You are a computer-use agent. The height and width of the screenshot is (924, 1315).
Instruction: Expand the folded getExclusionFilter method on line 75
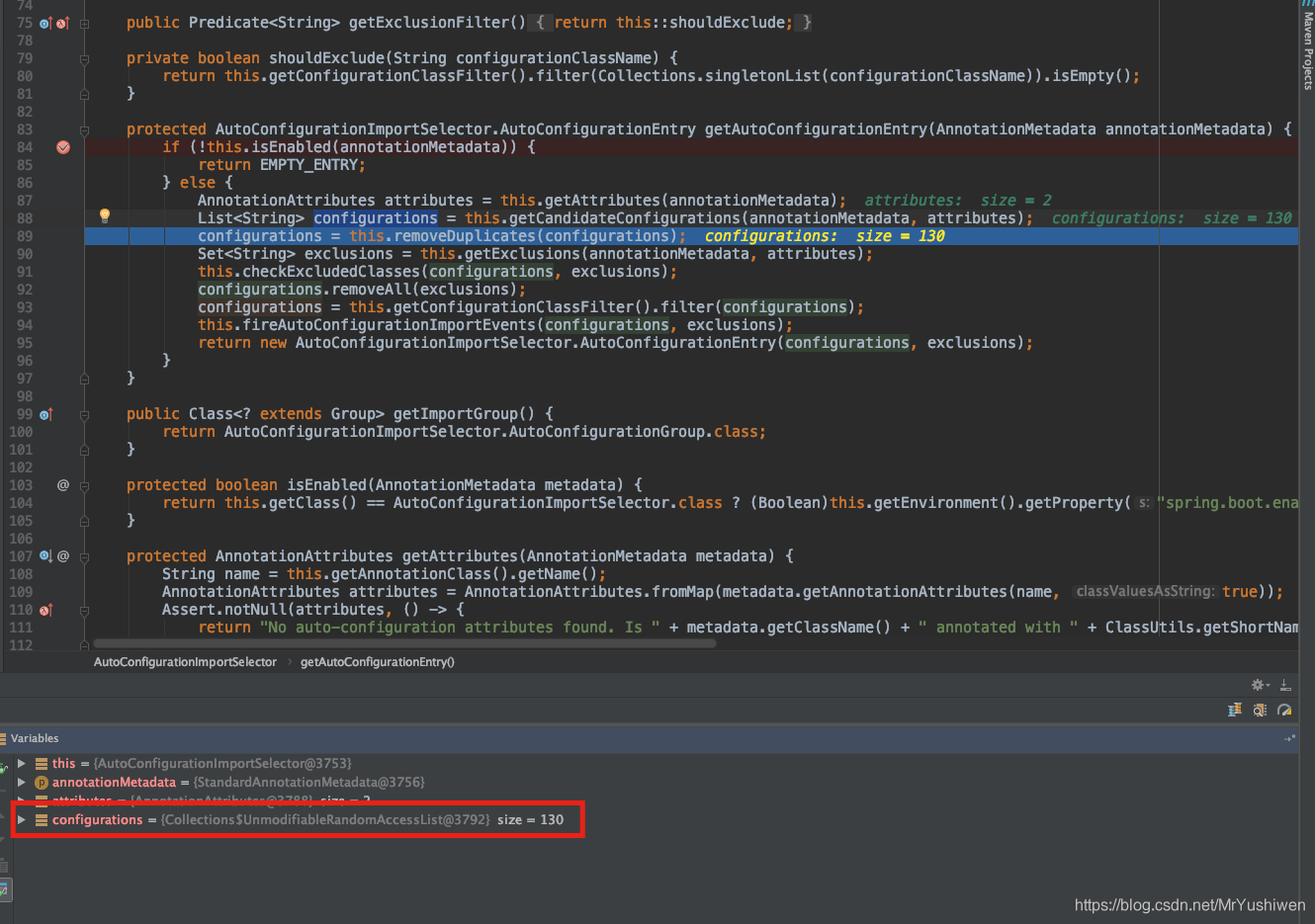click(x=84, y=23)
